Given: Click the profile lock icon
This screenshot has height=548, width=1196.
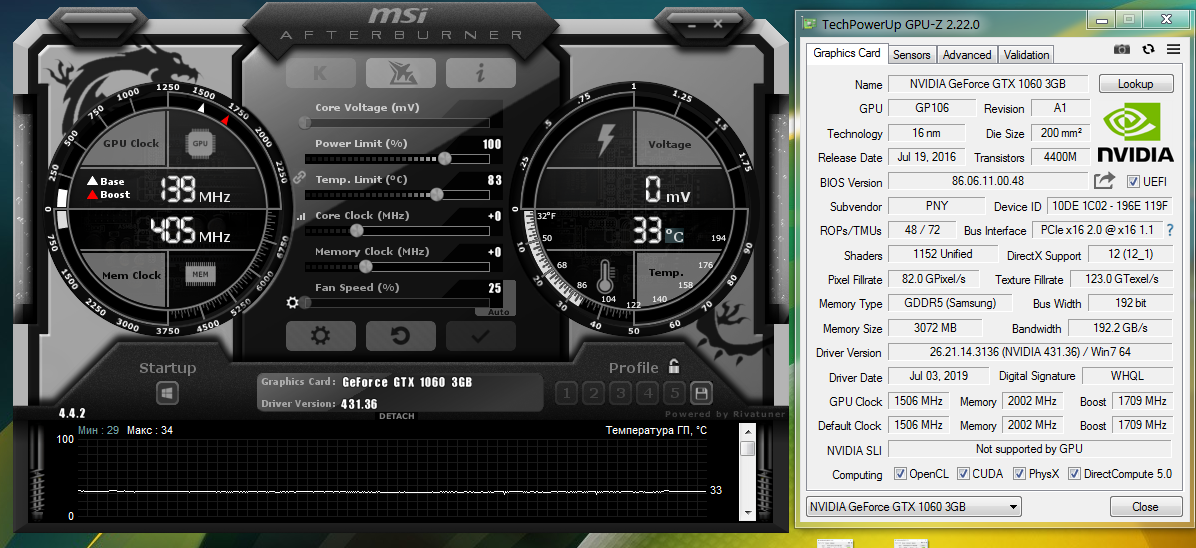Looking at the screenshot, I should pos(674,366).
